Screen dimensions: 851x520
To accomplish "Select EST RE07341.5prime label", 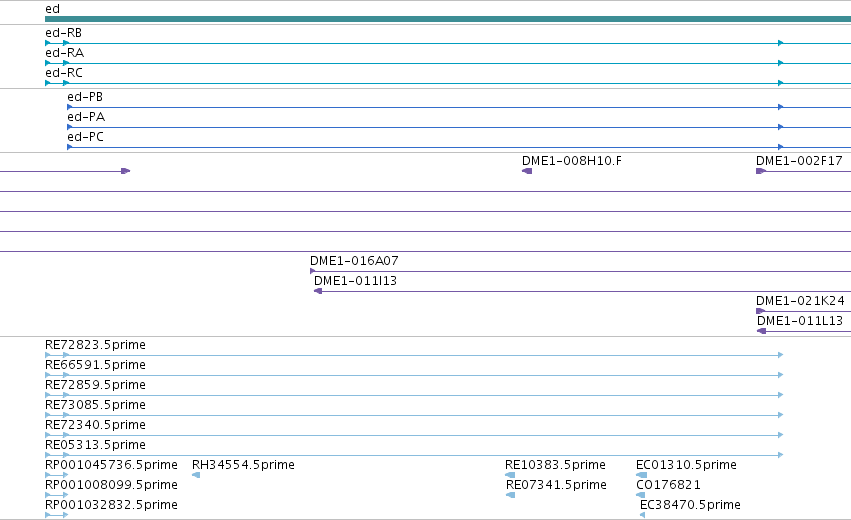I will click(x=556, y=485).
